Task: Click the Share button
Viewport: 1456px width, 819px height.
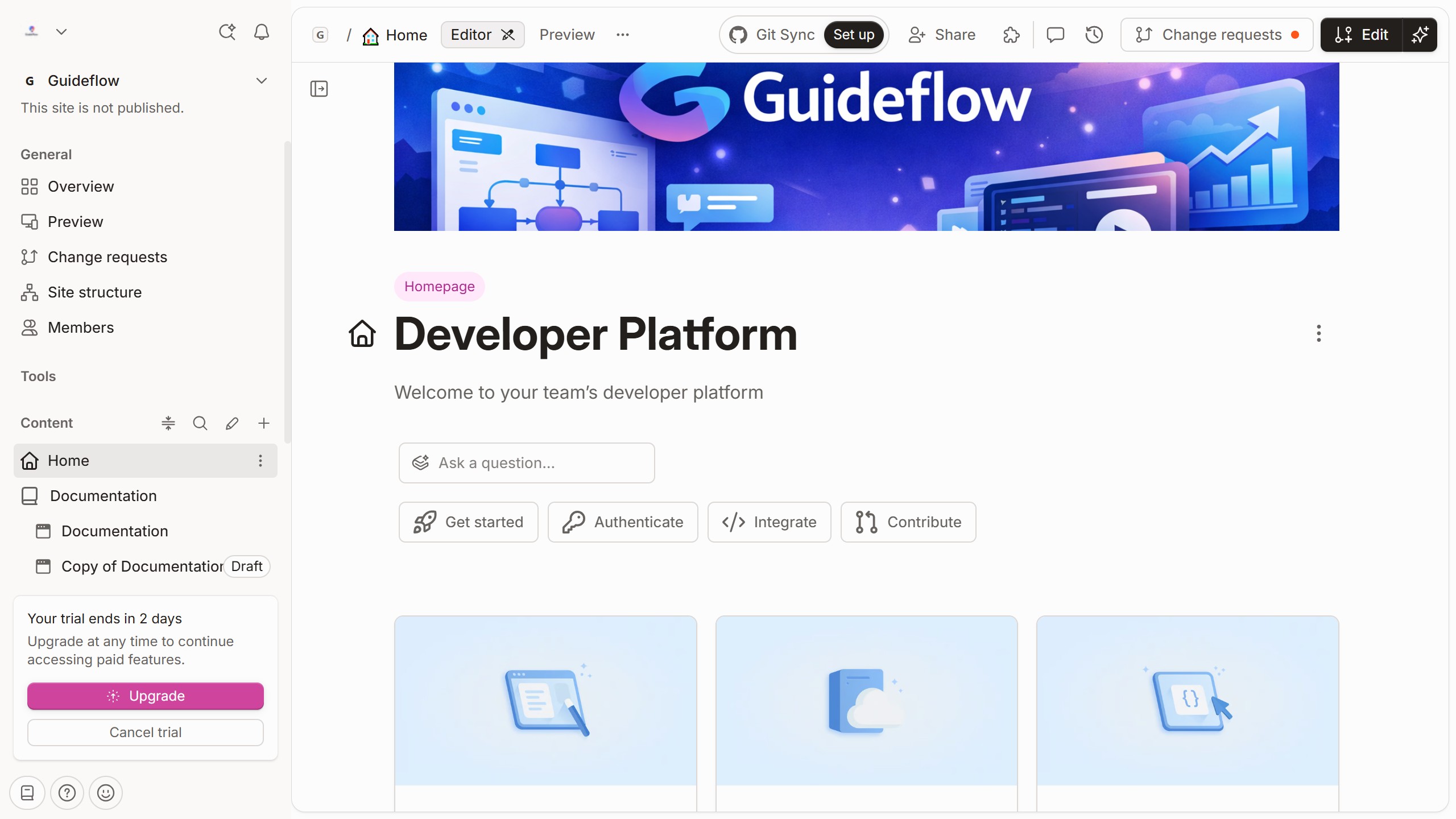Action: pyautogui.click(x=942, y=35)
